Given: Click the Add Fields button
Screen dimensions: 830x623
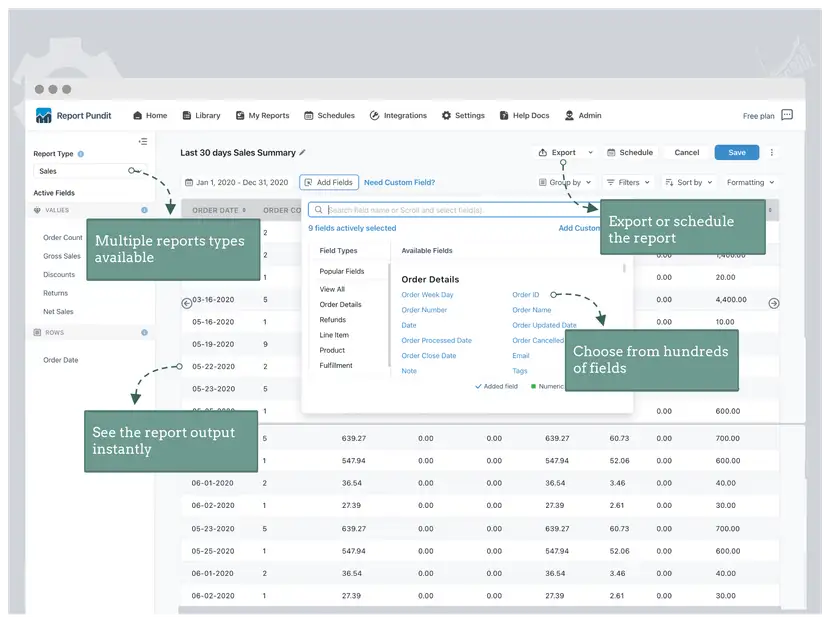Looking at the screenshot, I should coord(329,182).
